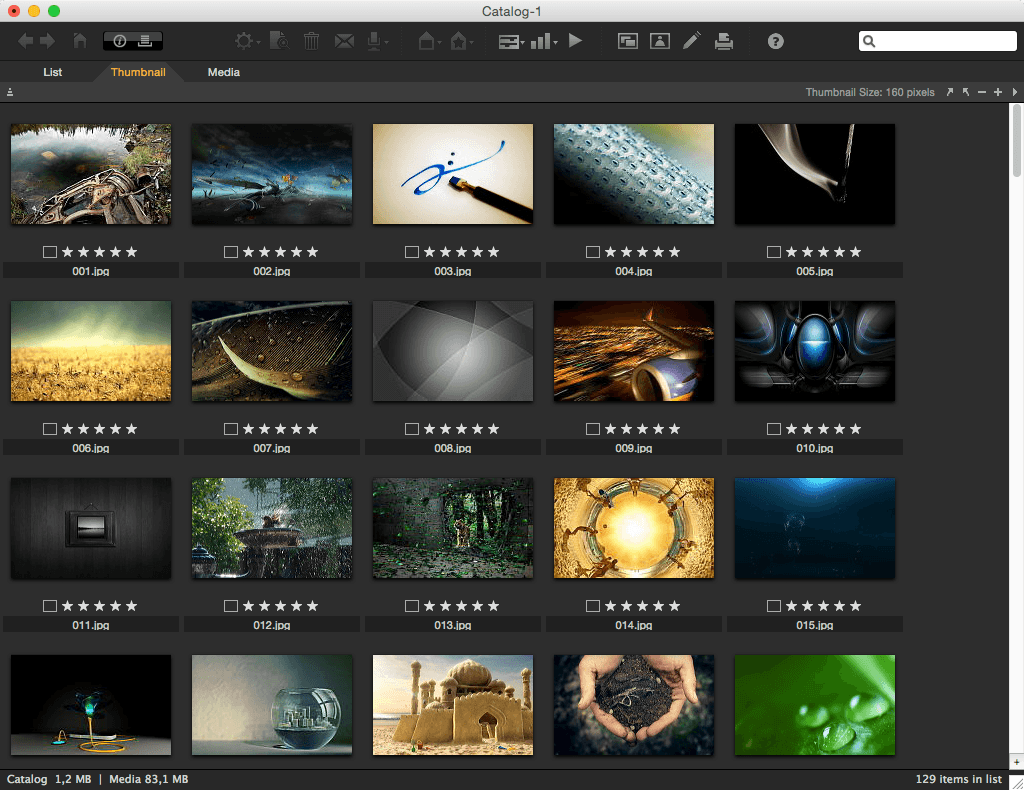Open the gear actions dropdown

(x=247, y=41)
